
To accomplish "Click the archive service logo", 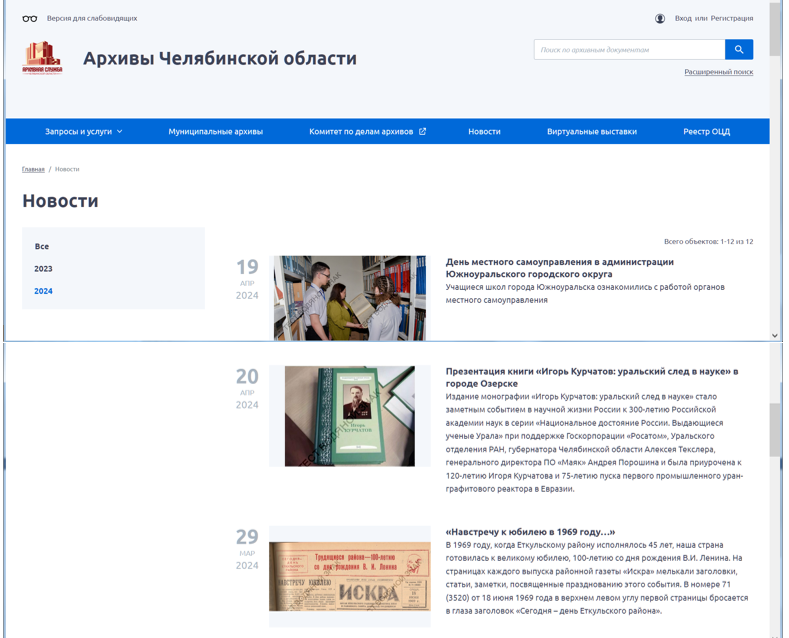I will [x=42, y=57].
